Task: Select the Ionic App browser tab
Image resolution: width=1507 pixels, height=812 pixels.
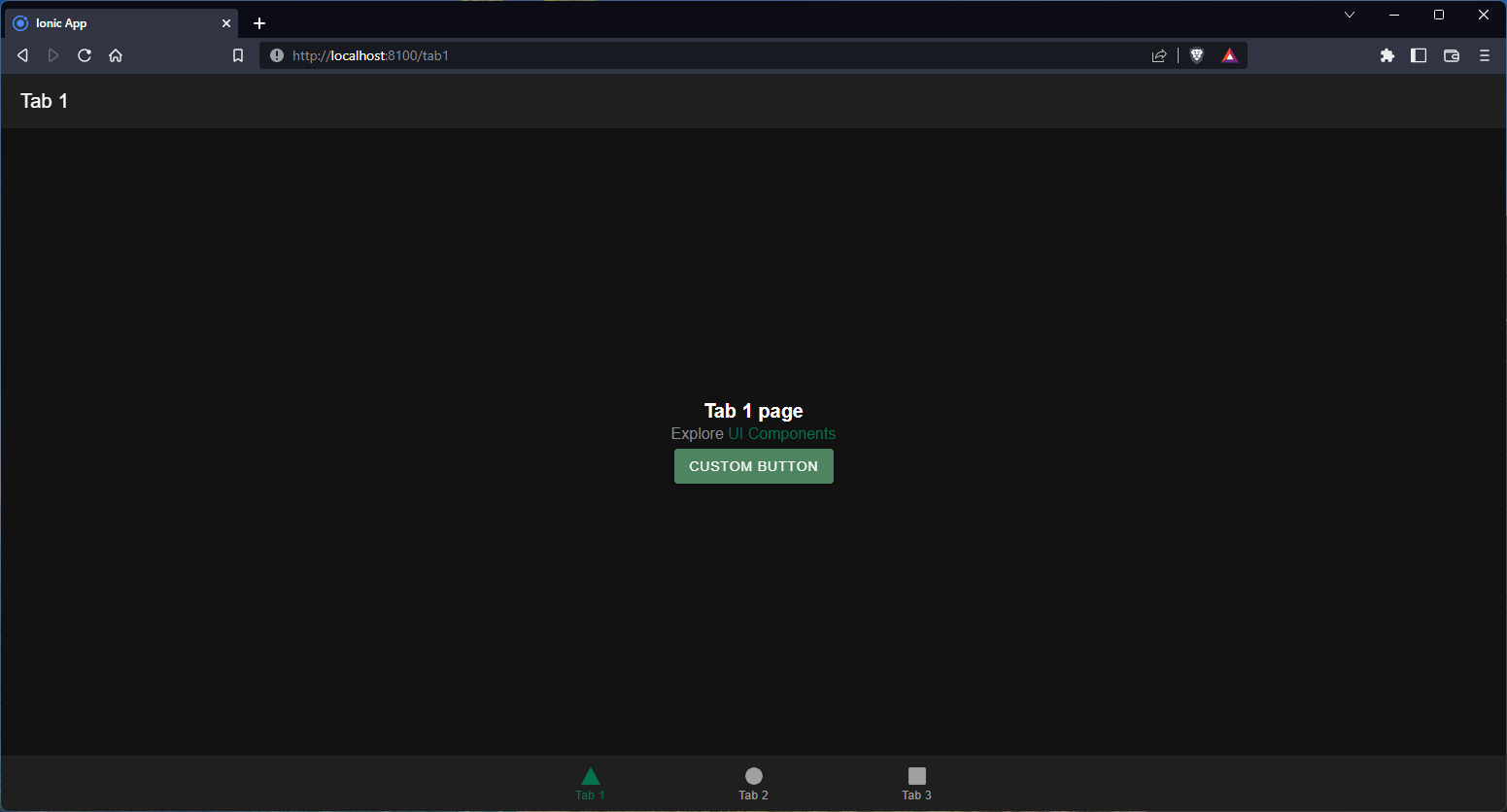Action: point(121,23)
